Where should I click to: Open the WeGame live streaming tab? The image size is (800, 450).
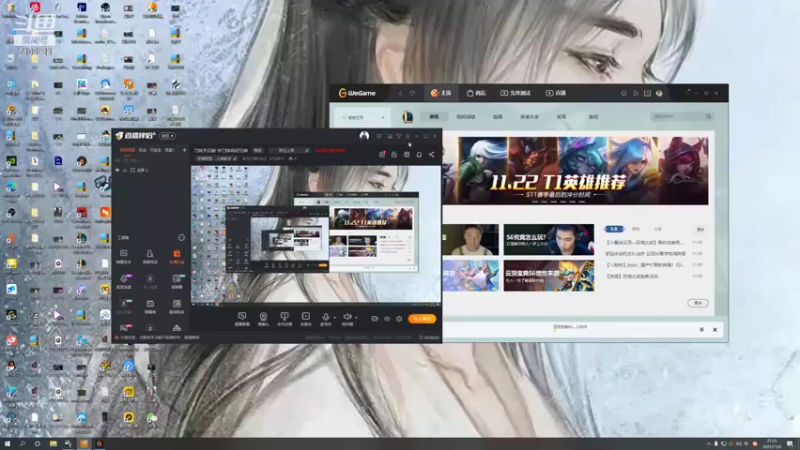(x=556, y=93)
